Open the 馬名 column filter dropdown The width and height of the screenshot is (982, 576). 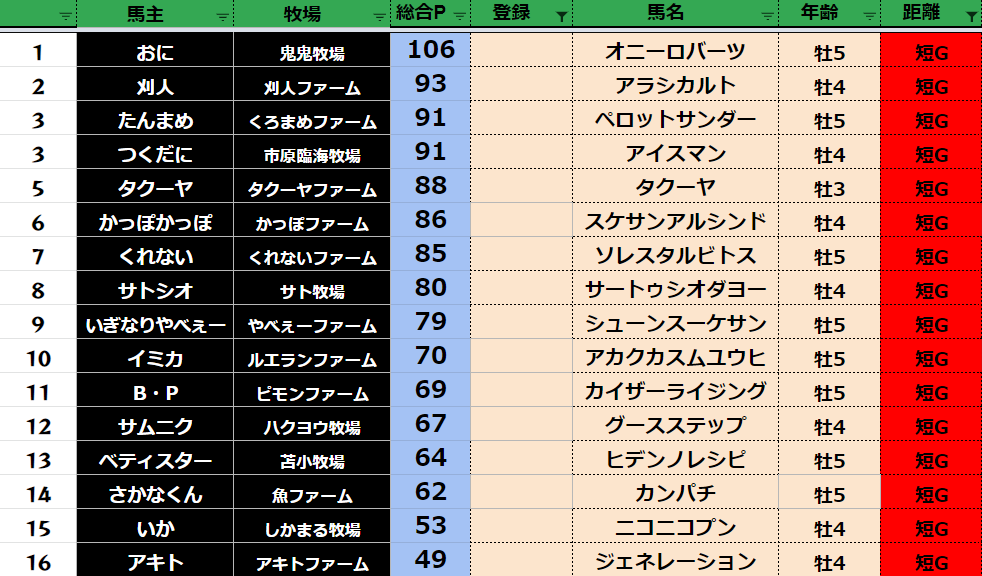[767, 16]
